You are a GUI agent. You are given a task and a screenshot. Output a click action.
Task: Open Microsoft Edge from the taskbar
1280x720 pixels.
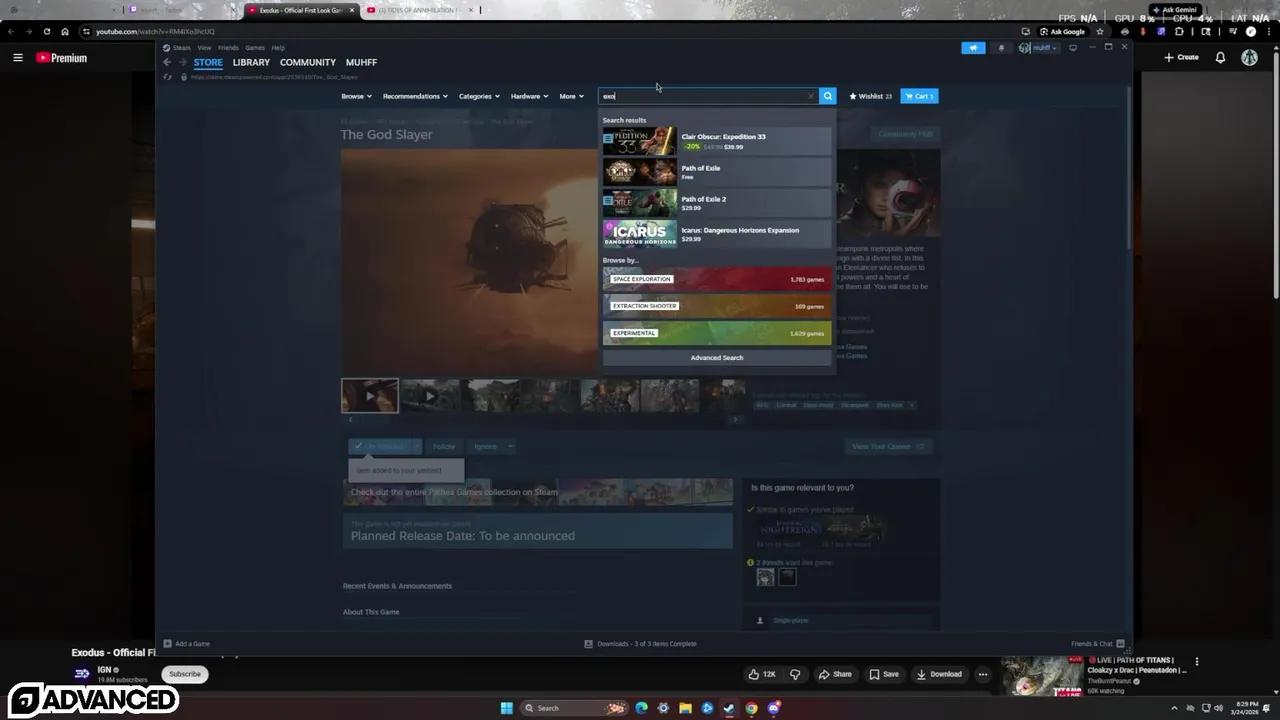[x=641, y=708]
